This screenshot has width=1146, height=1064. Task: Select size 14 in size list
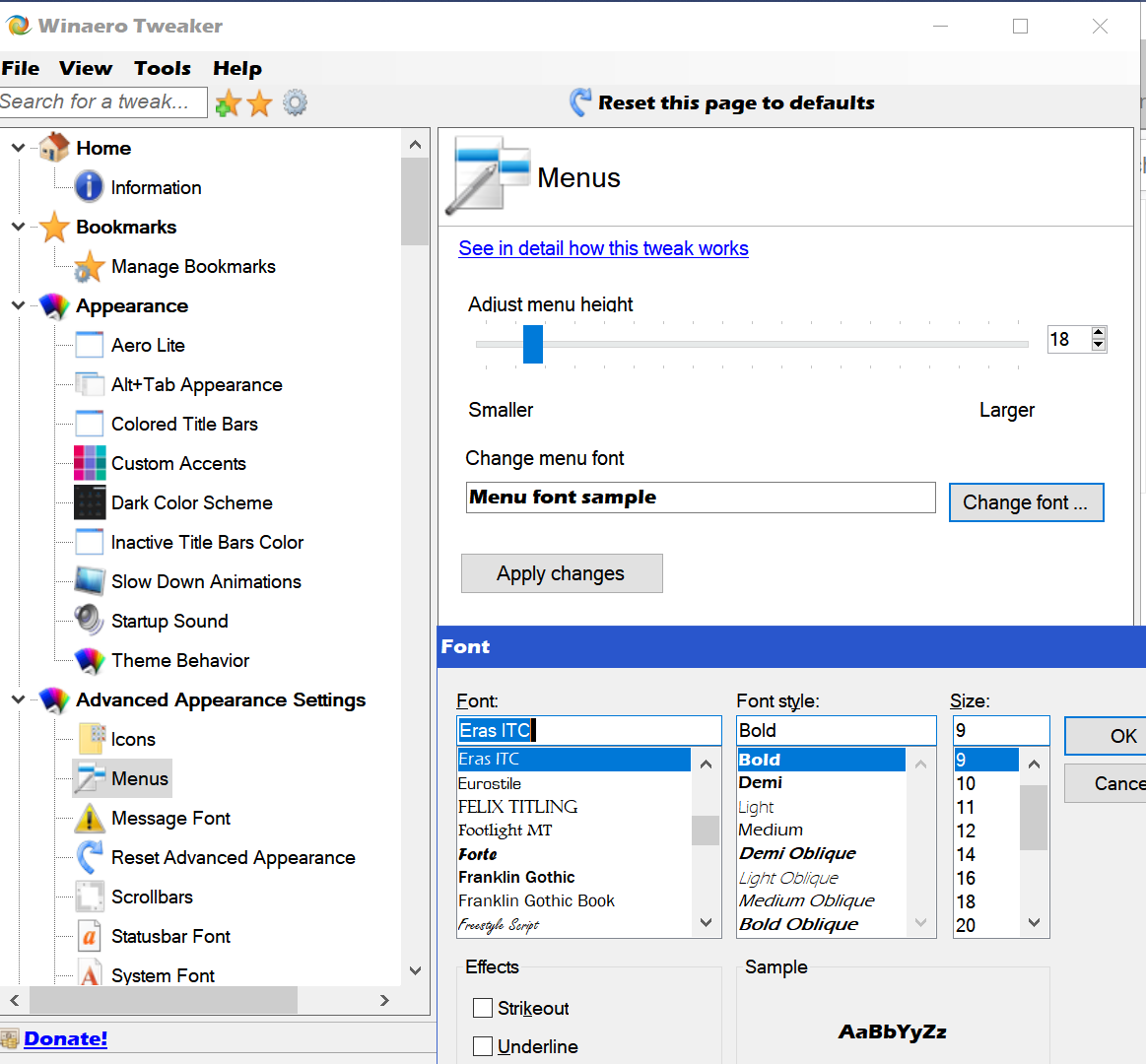pos(967,854)
